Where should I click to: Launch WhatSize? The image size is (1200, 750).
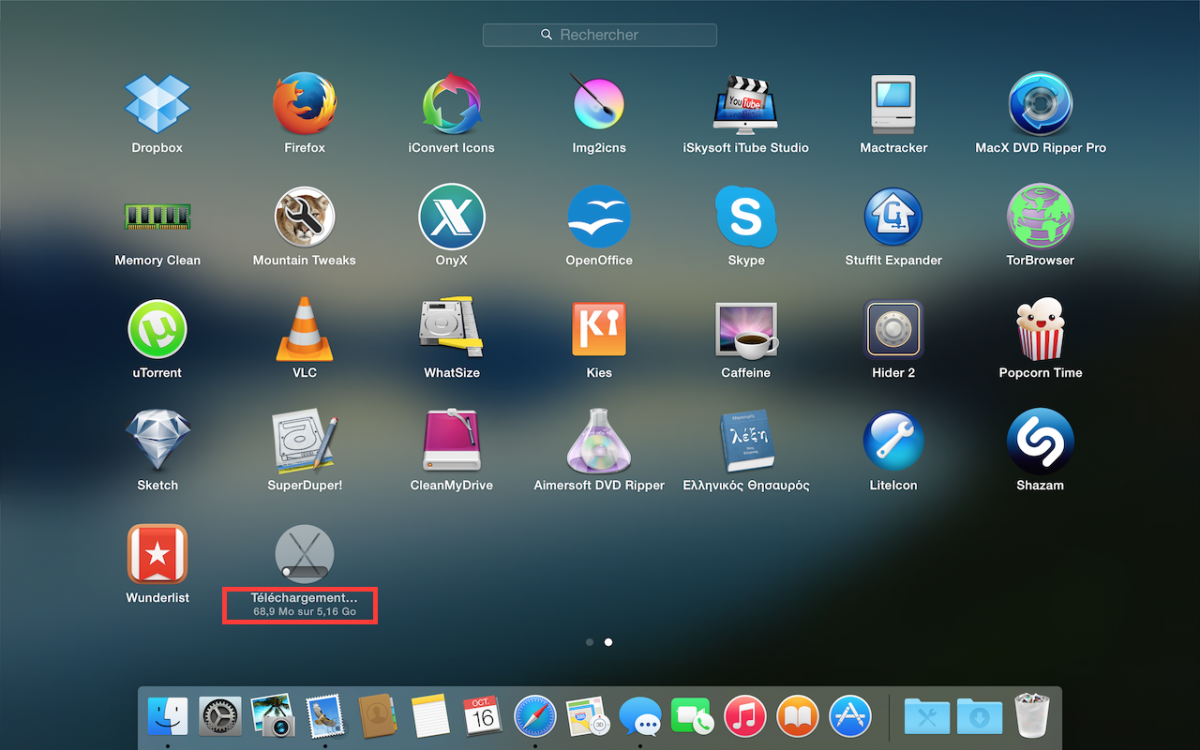(452, 329)
